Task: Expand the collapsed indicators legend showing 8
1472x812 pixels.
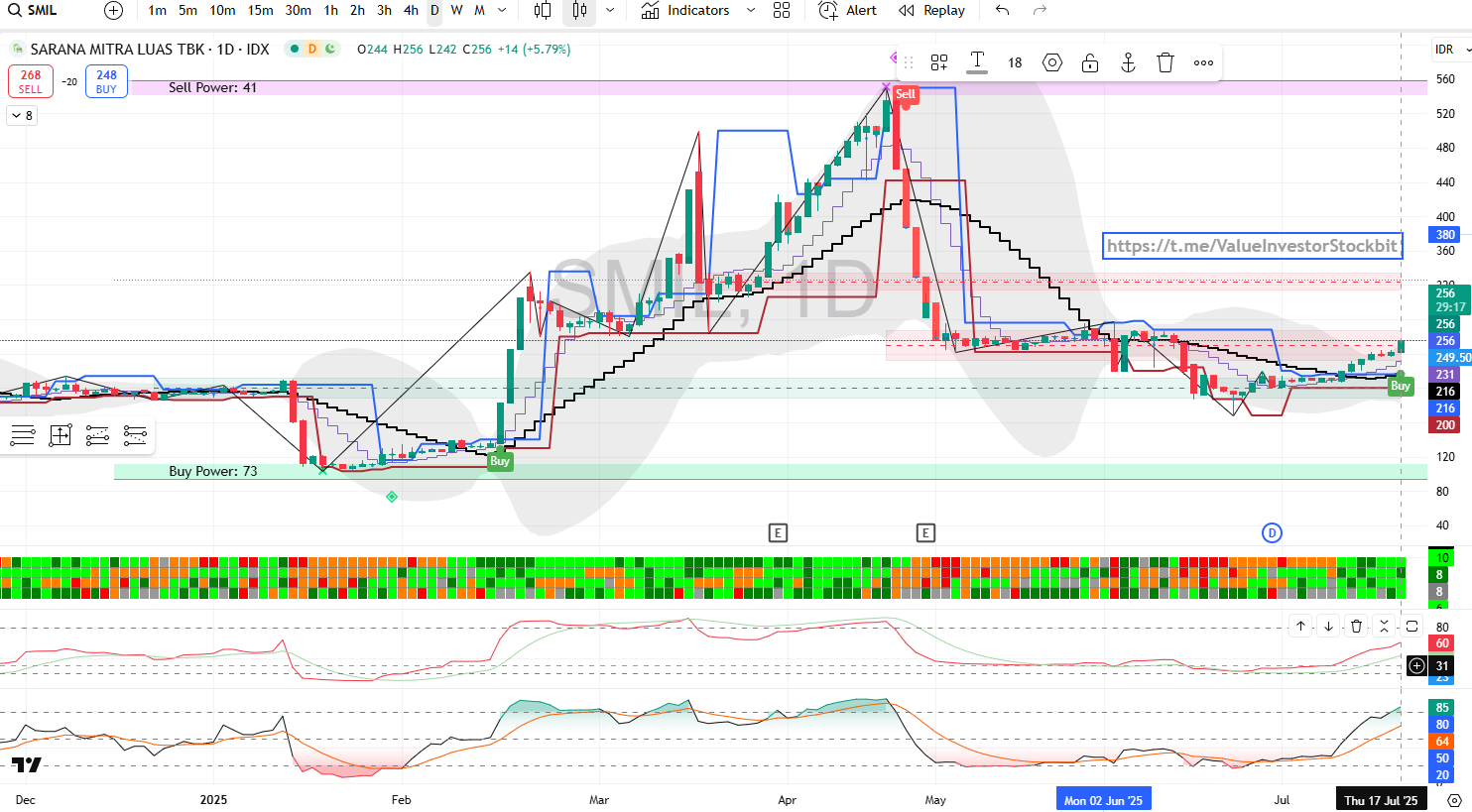Action: tap(21, 116)
